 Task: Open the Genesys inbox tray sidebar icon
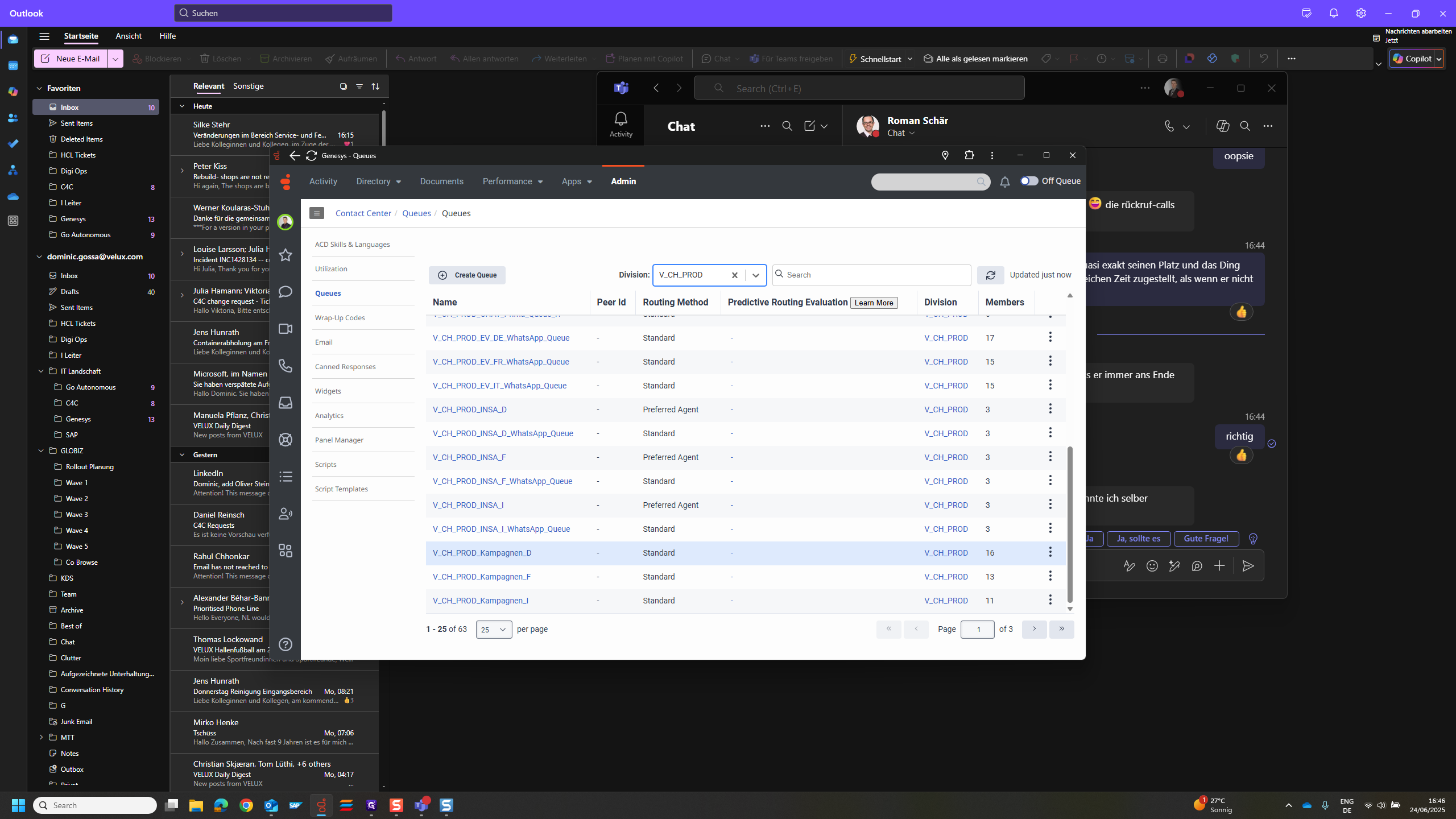[x=286, y=403]
